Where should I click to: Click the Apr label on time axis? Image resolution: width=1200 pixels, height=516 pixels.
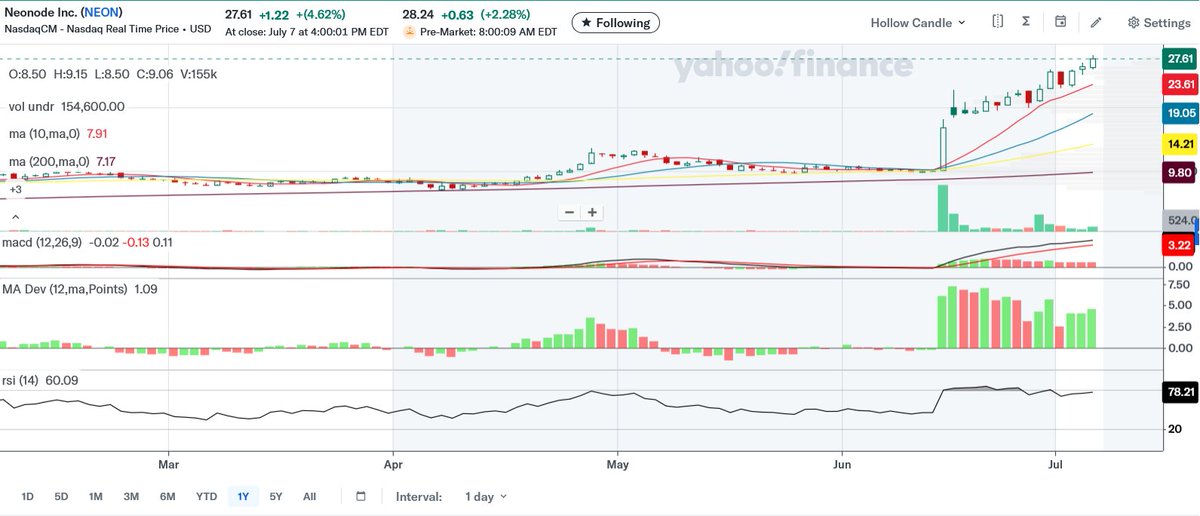pyautogui.click(x=393, y=464)
